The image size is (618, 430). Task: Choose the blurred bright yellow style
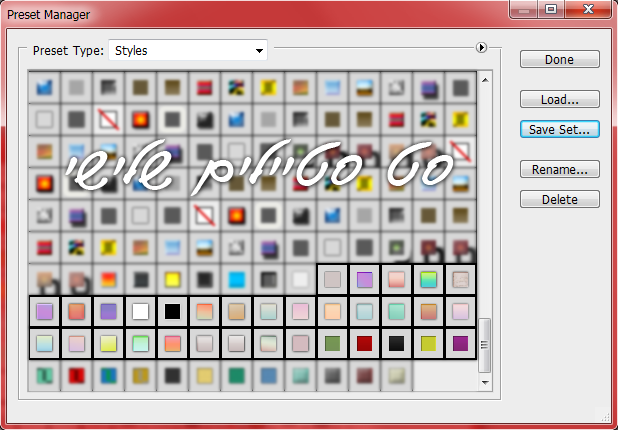172,279
